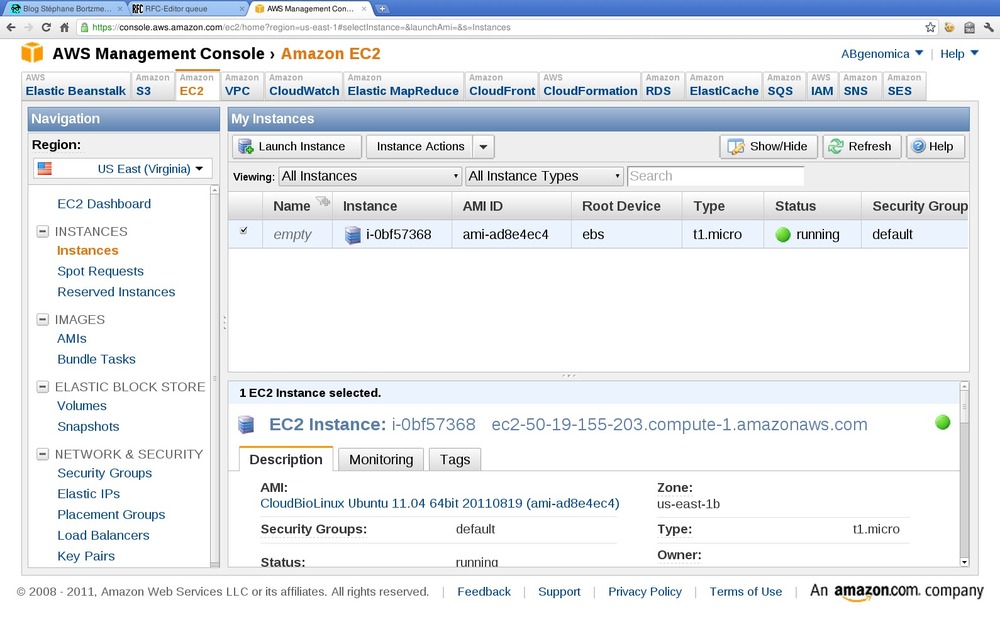Image resolution: width=1000 pixels, height=624 pixels.
Task: Open the CloudBioLinux Ubuntu AMI link
Action: (x=439, y=503)
